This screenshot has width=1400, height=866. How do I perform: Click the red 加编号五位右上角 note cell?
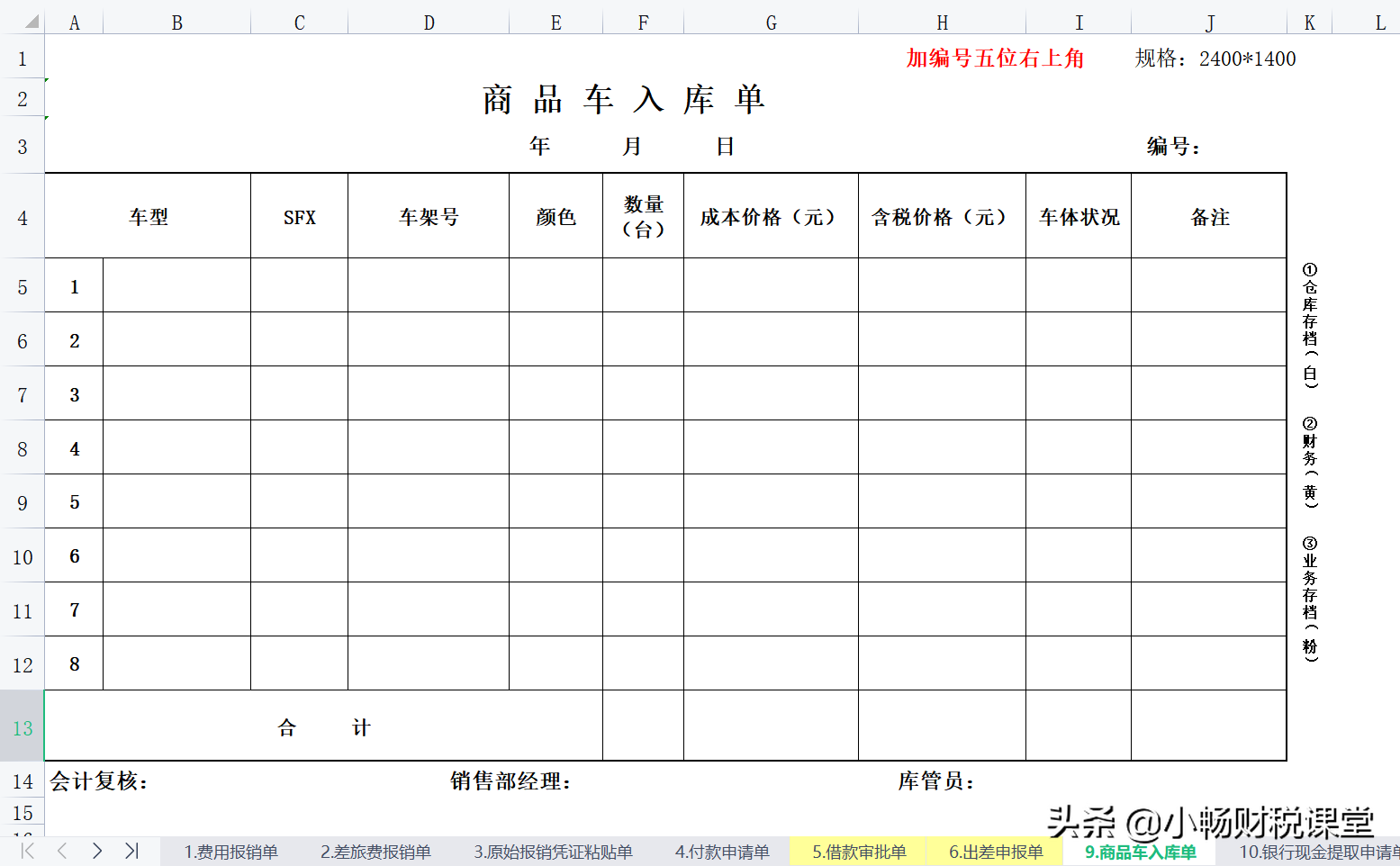point(994,58)
